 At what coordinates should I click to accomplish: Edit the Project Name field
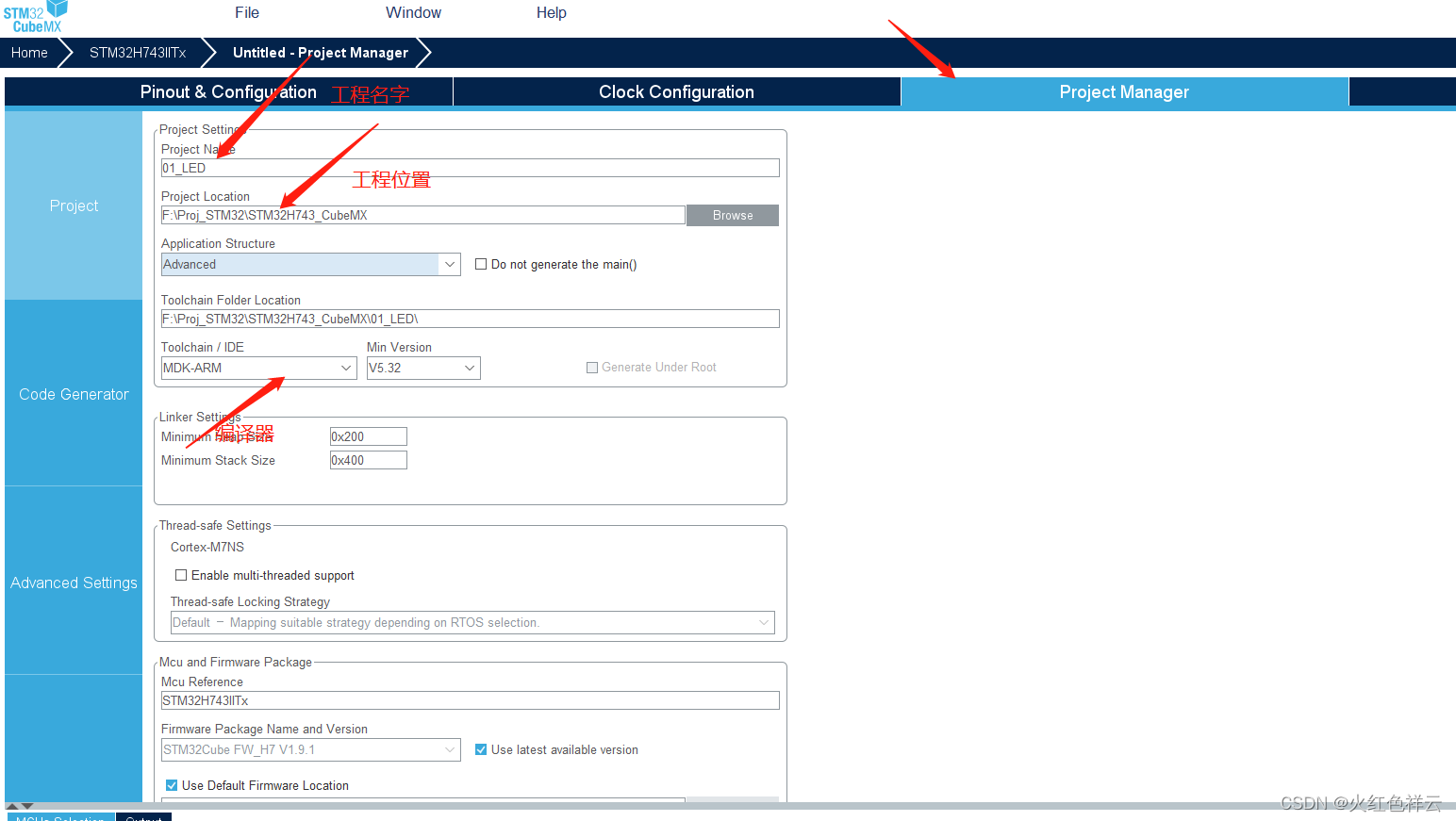tap(470, 168)
